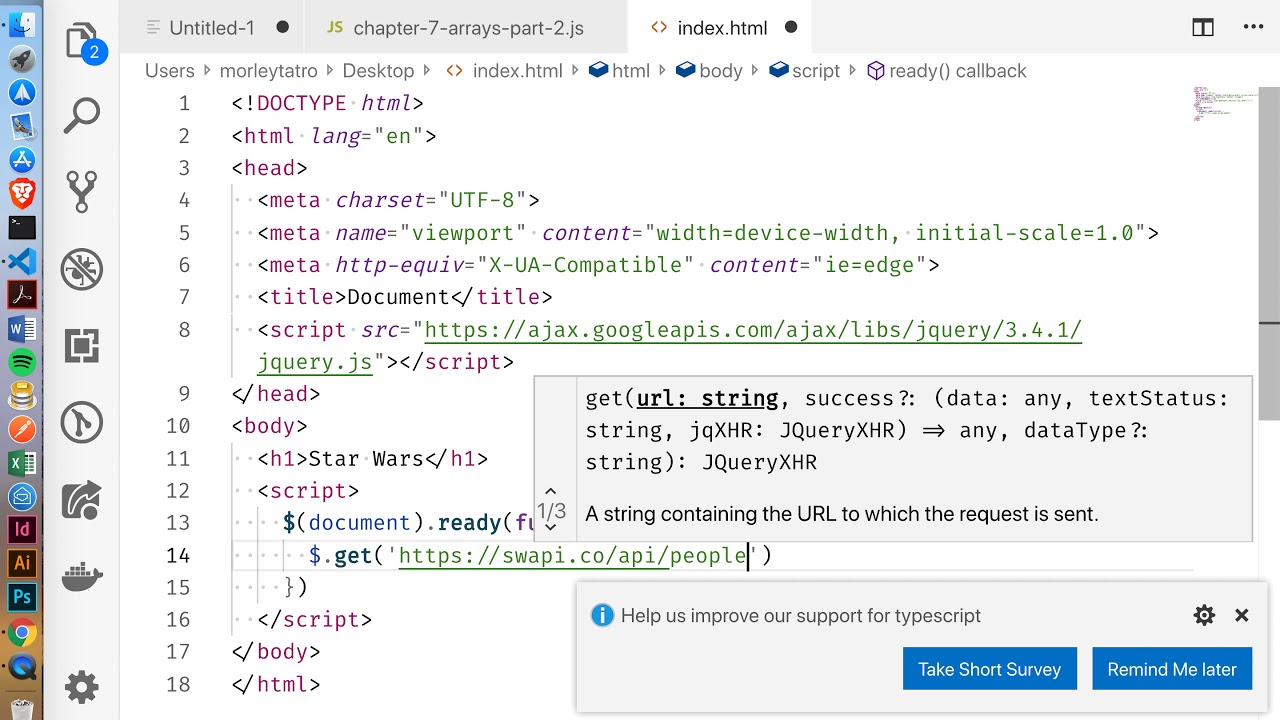Click line number 14 in the gutter

click(177, 556)
